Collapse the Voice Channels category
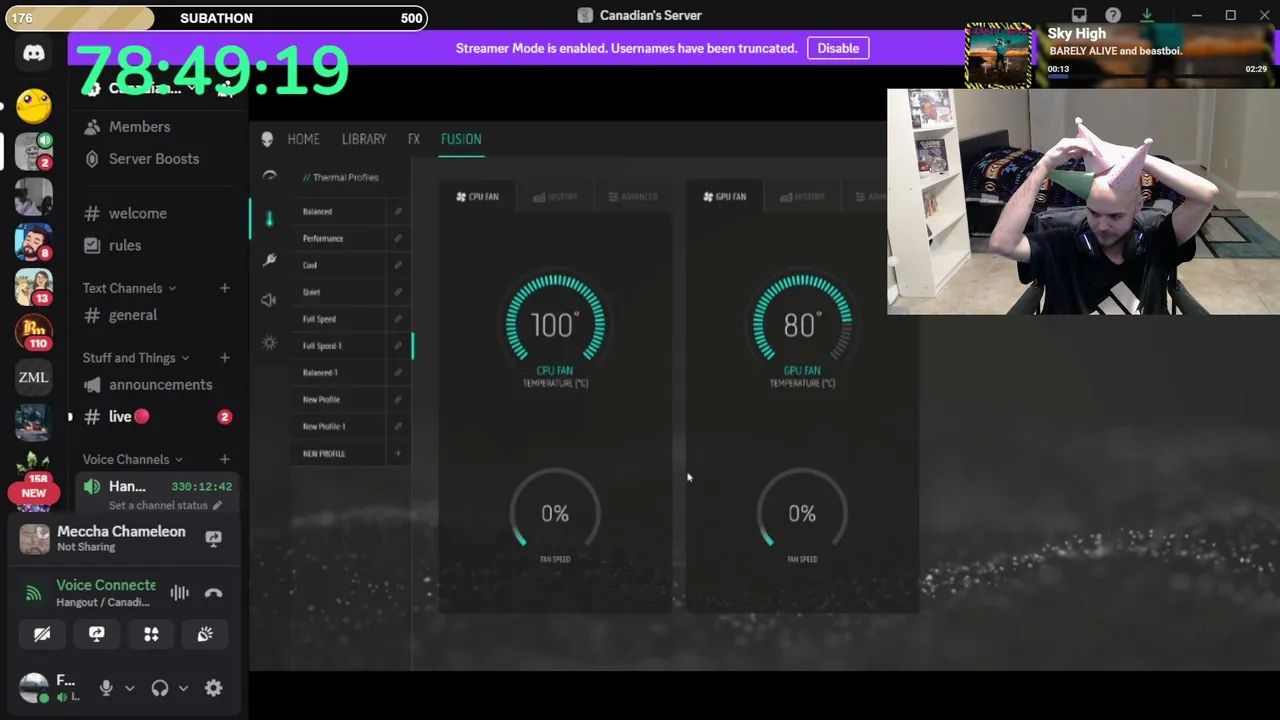 (x=133, y=459)
